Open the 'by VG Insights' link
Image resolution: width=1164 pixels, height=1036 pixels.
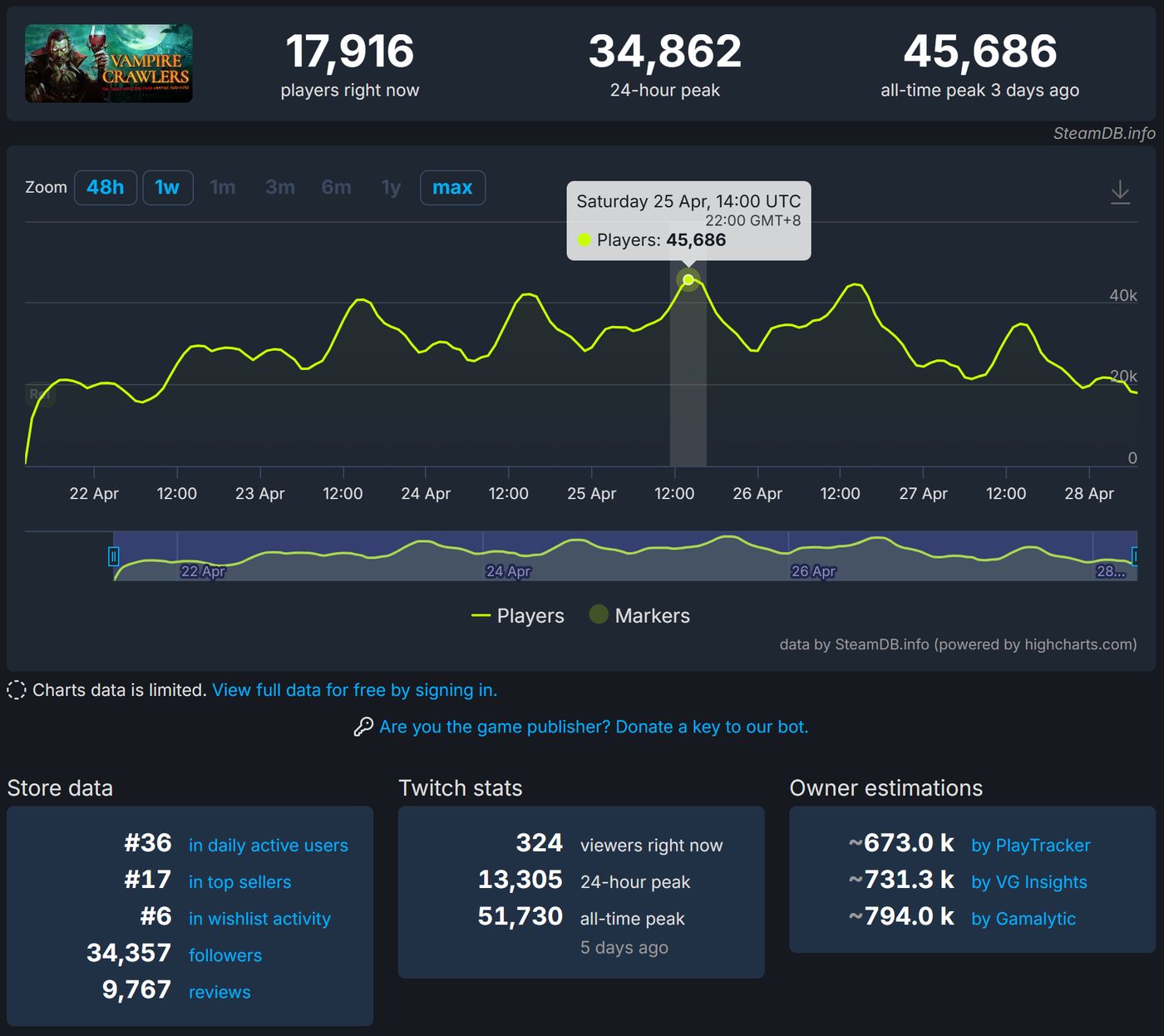1029,882
